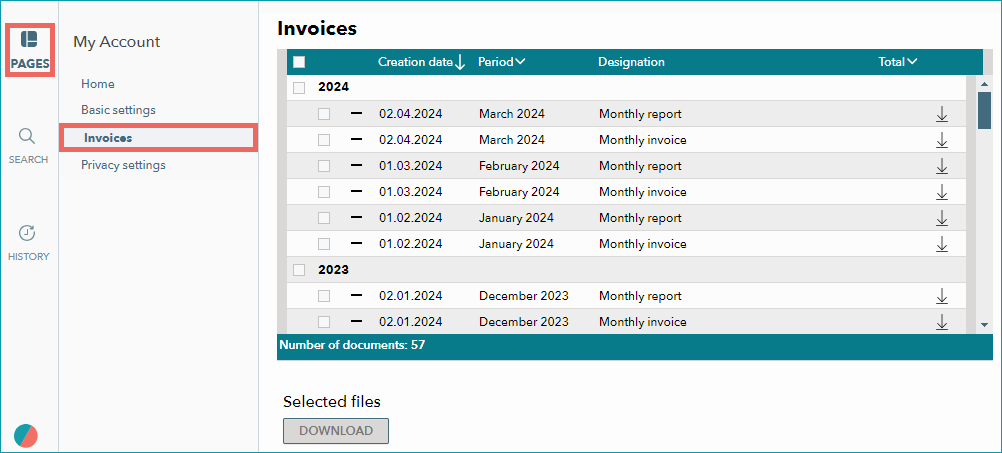
Task: Check the February 2024 Monthly invoice row
Action: (x=324, y=192)
